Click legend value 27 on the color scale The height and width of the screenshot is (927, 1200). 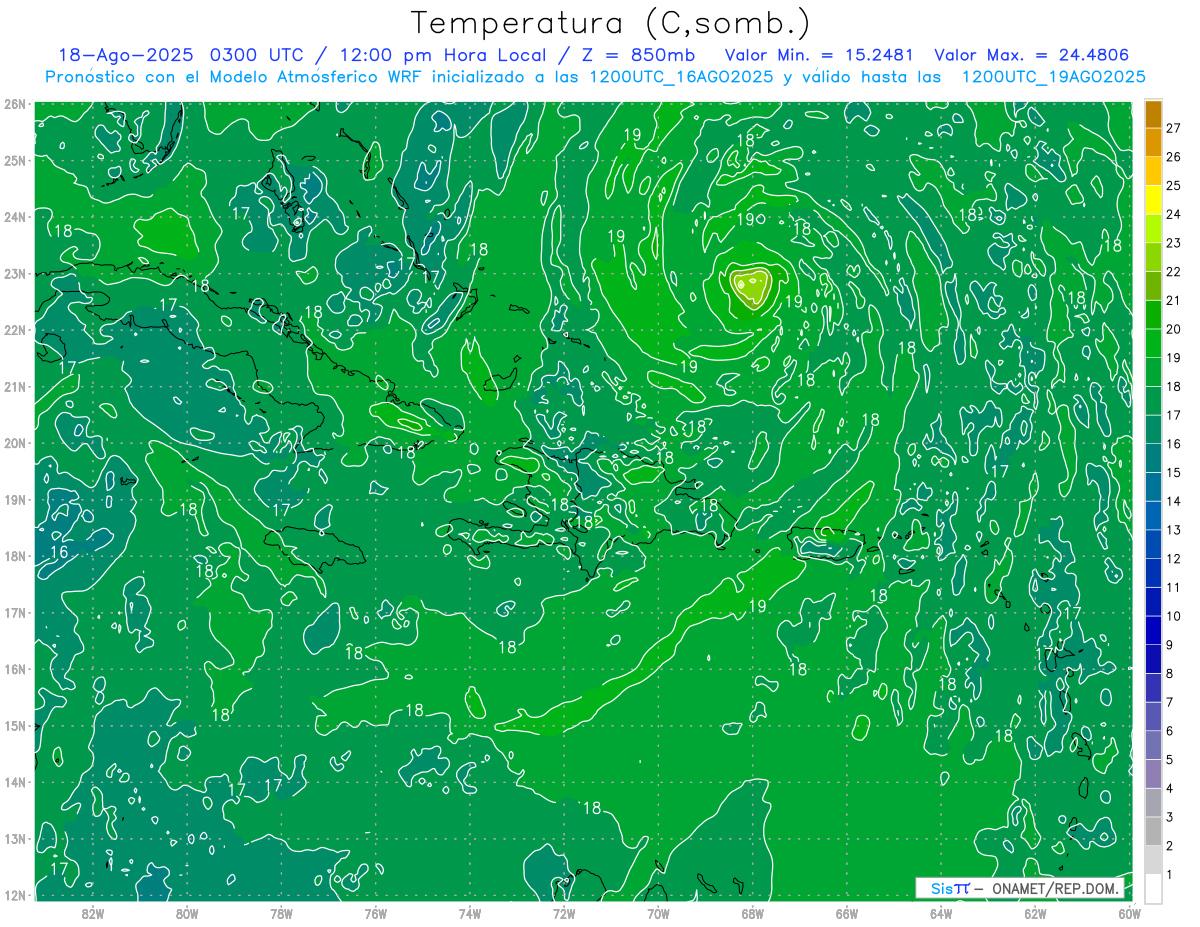coord(1174,128)
